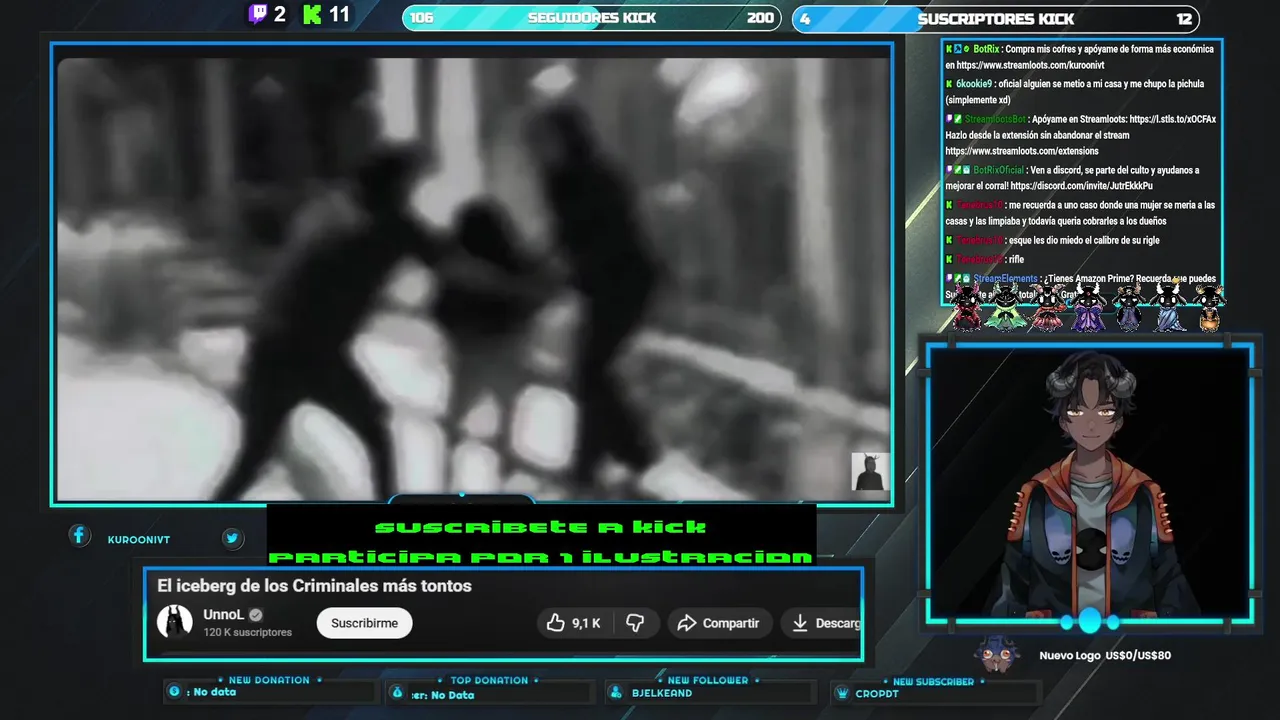Click the badge icons beside StreamElements

958,279
